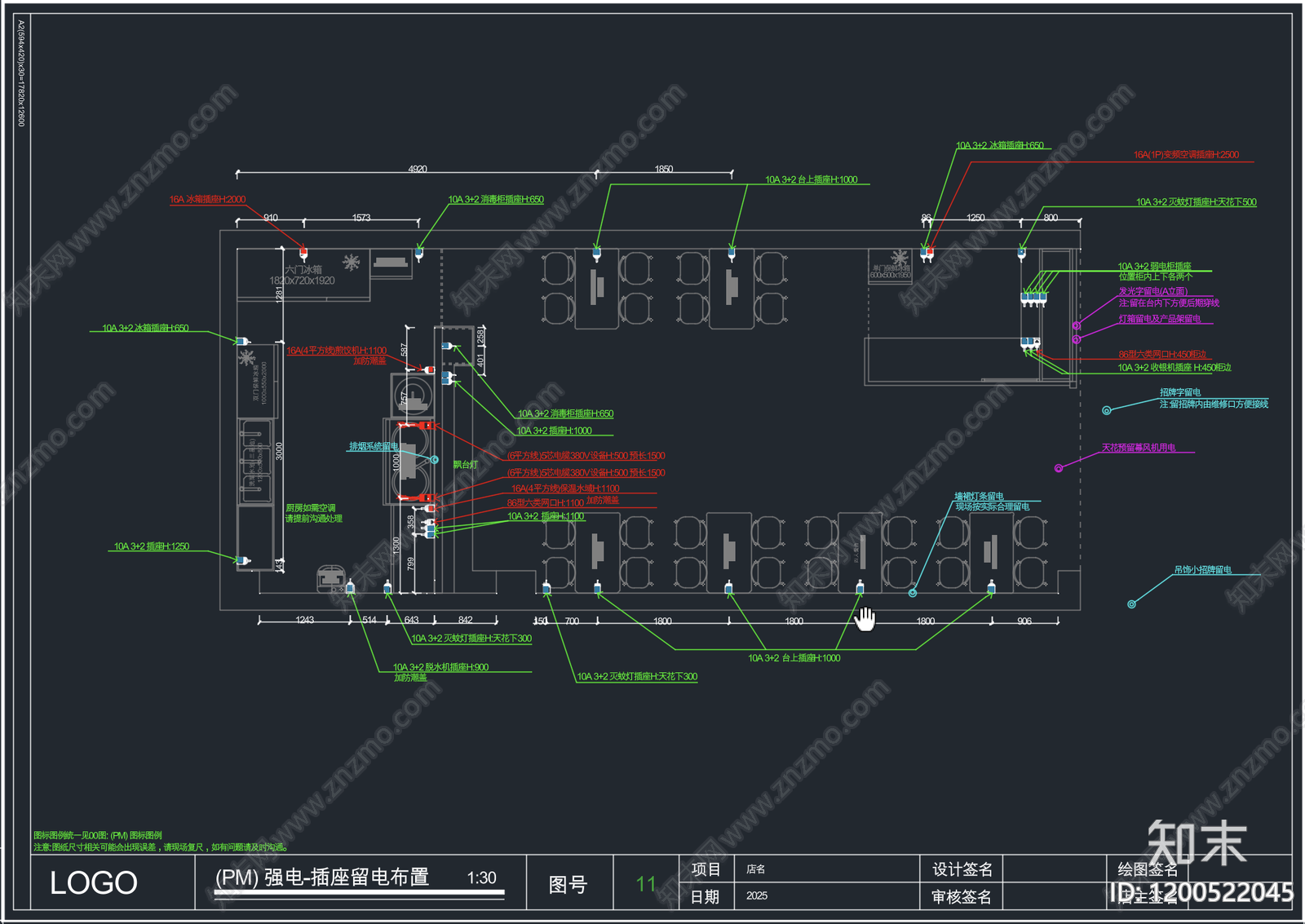Select the "10A 3+2 弱电柜插座" note
Image resolution: width=1305 pixels, height=924 pixels.
(x=1154, y=266)
